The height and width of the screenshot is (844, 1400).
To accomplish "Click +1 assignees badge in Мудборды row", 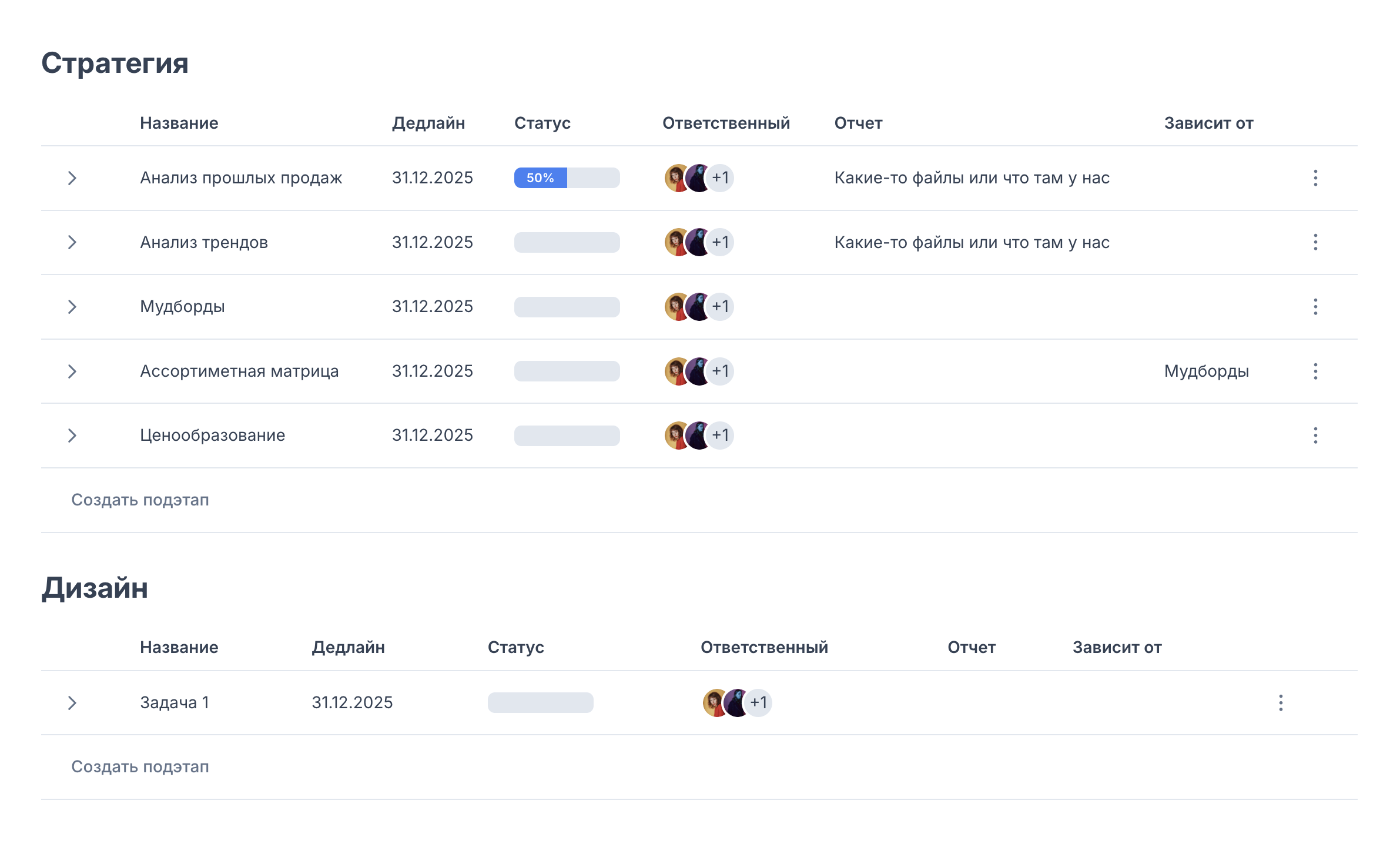I will [x=720, y=307].
